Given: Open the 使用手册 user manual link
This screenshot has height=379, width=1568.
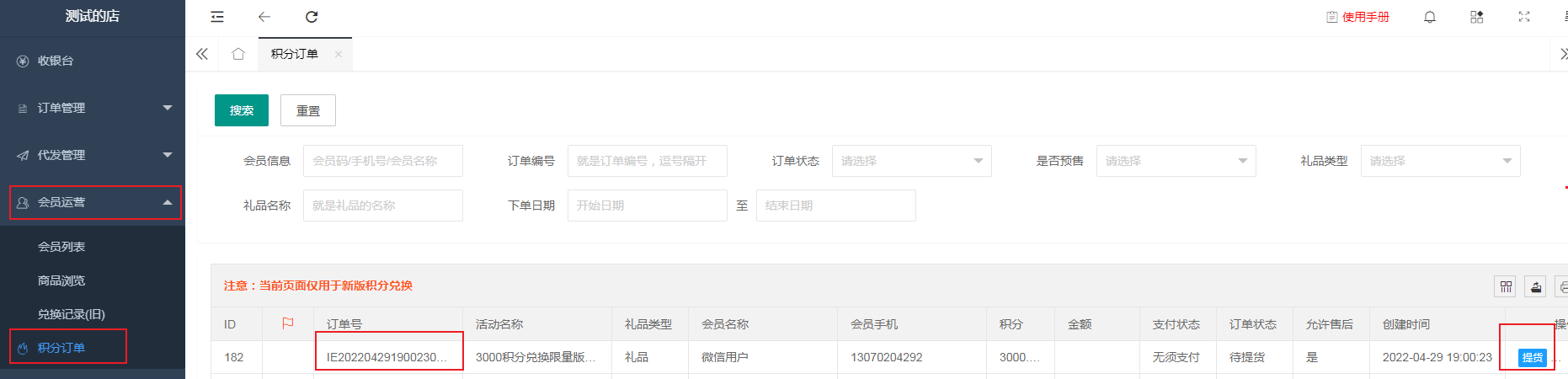Looking at the screenshot, I should (1357, 17).
